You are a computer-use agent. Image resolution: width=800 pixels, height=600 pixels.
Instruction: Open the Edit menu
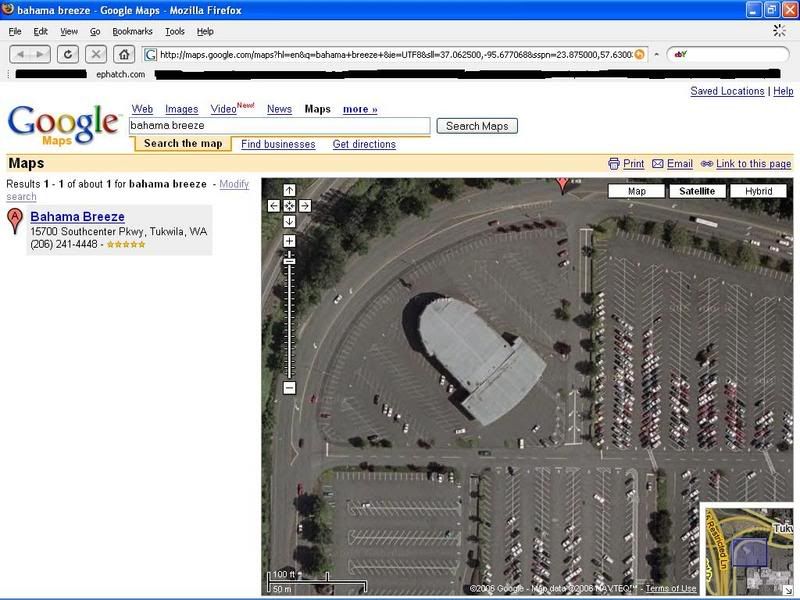(x=40, y=32)
